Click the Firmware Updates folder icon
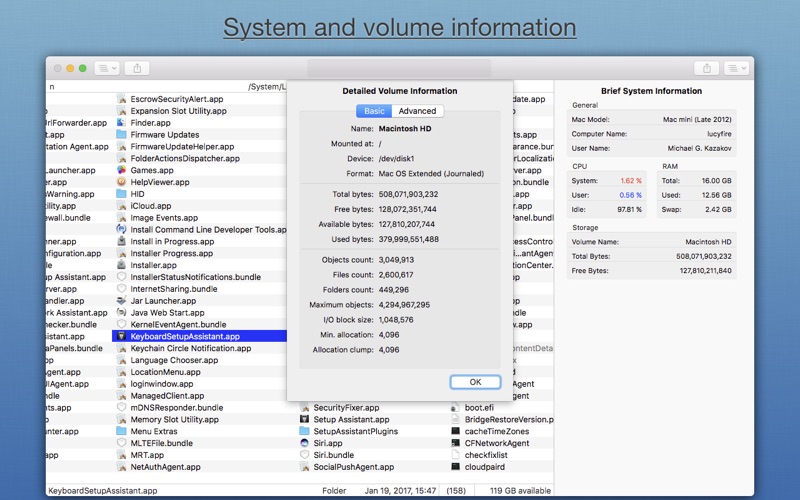 coord(121,134)
